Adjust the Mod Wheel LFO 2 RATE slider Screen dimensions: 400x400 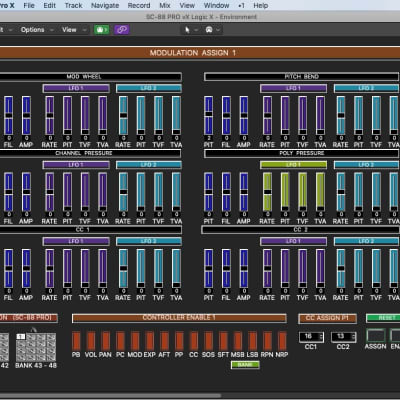point(123,115)
